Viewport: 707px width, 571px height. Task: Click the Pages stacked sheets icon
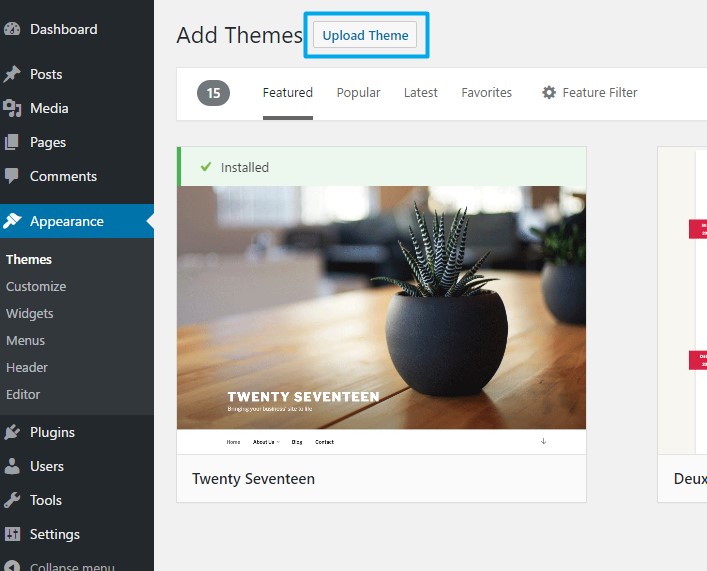point(12,143)
